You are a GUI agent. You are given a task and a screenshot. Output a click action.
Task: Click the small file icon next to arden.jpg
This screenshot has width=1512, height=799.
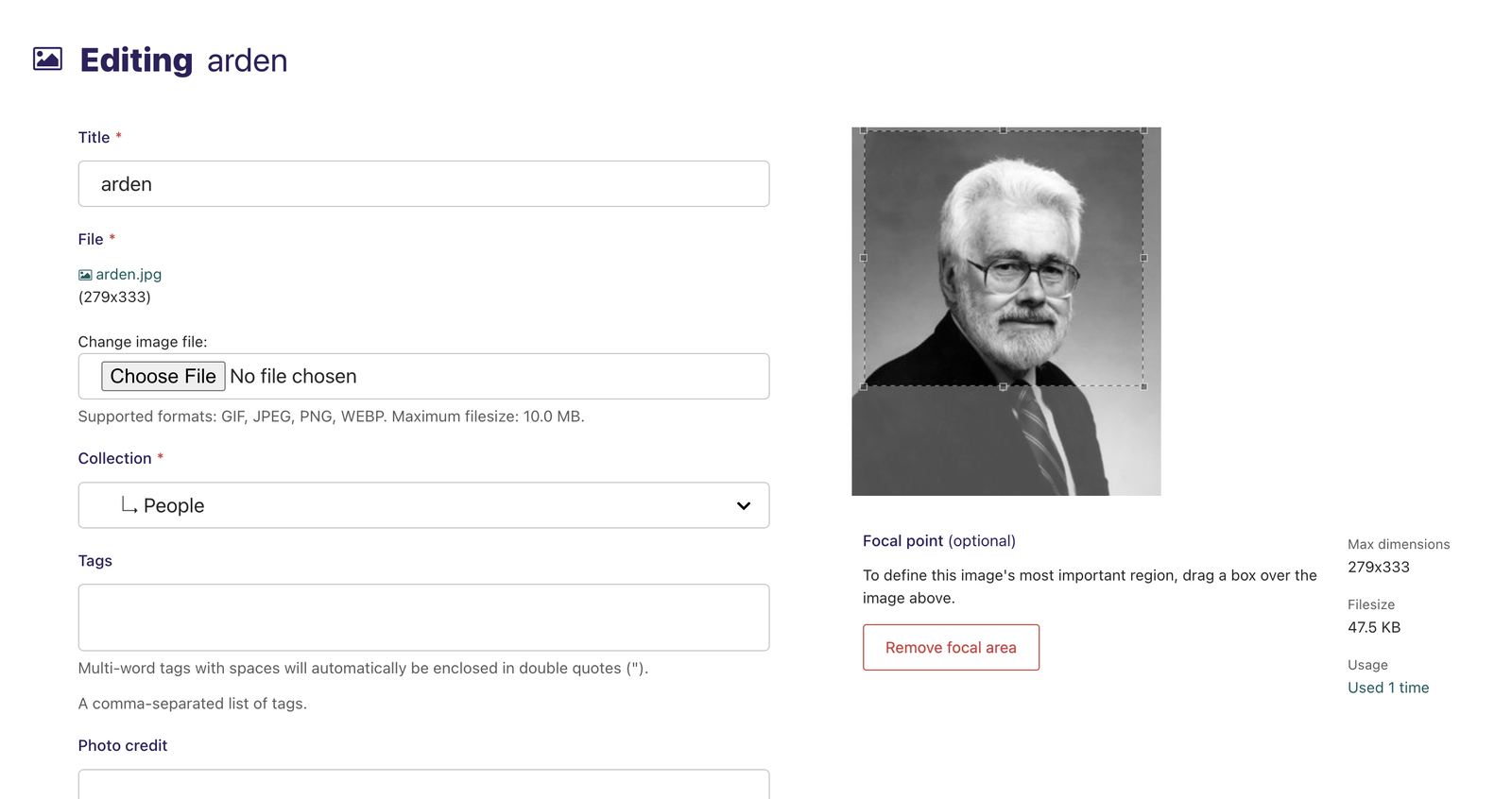pos(85,275)
